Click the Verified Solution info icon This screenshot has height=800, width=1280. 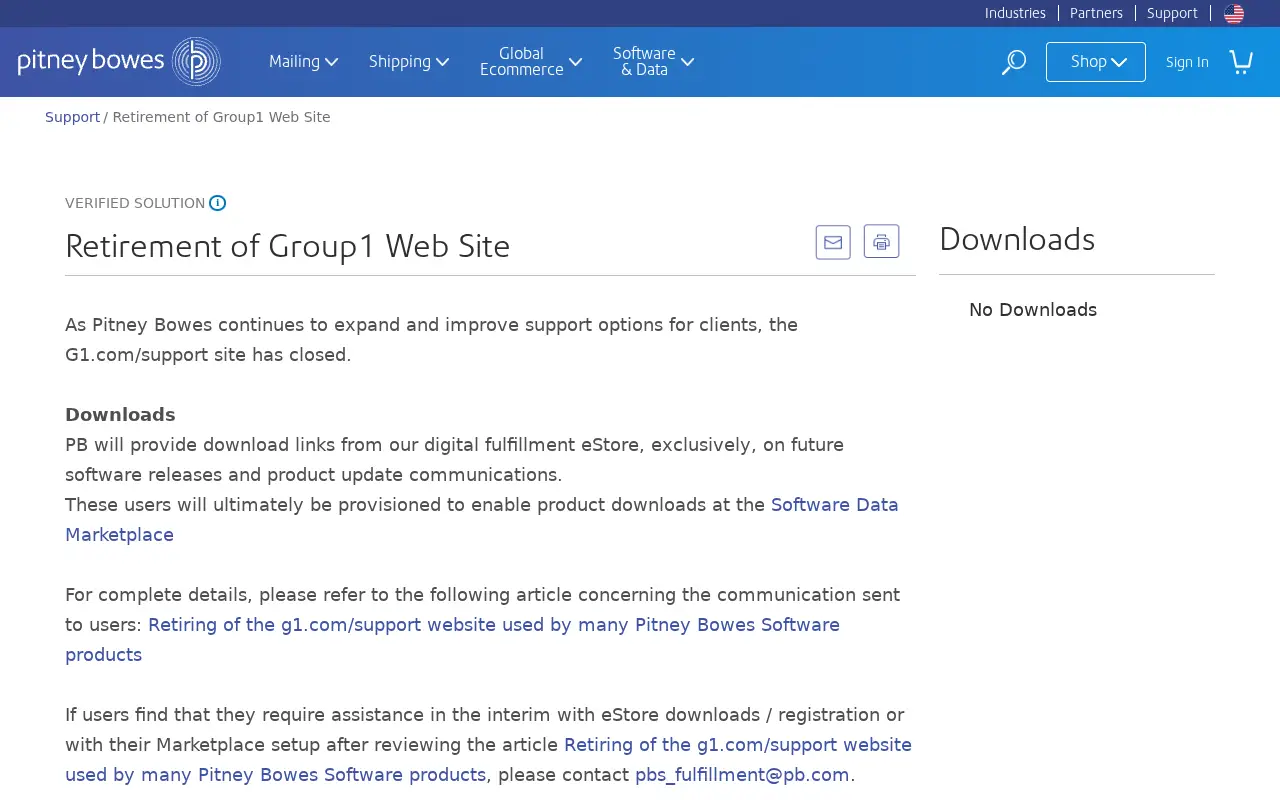(217, 203)
